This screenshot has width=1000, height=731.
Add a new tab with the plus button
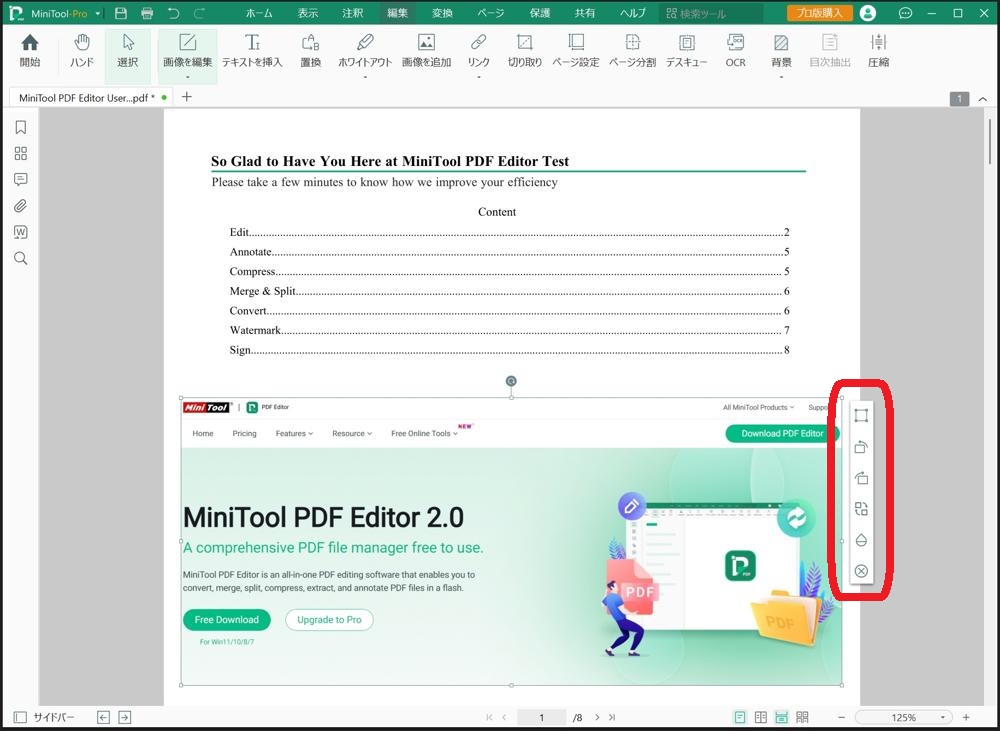click(187, 97)
